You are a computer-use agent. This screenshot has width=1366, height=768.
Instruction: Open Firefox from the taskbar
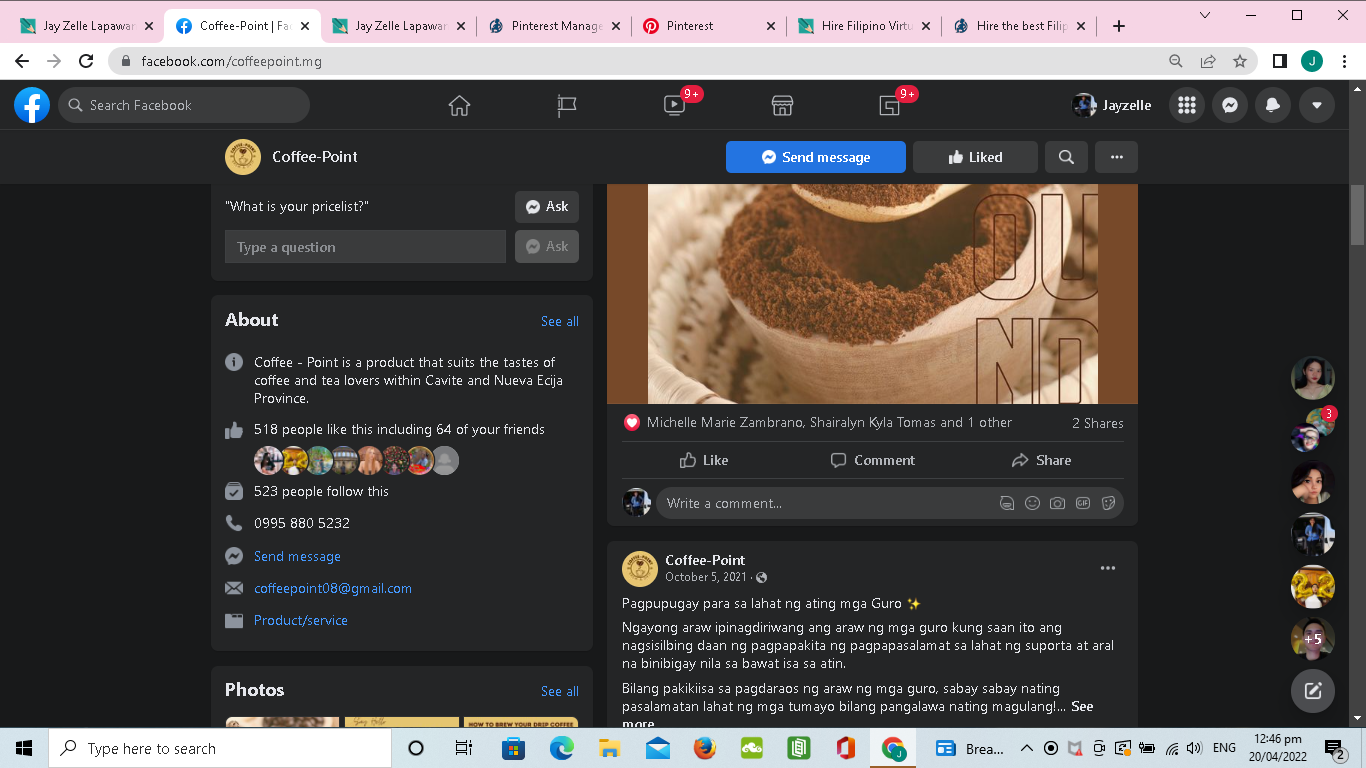(705, 748)
